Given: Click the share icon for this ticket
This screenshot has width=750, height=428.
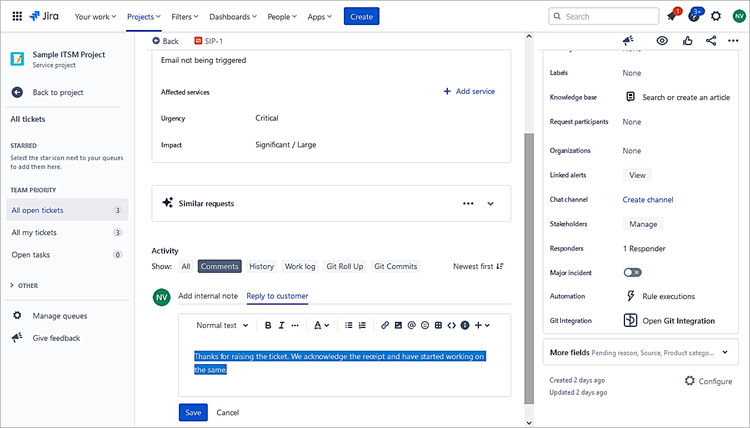Looking at the screenshot, I should pos(711,41).
